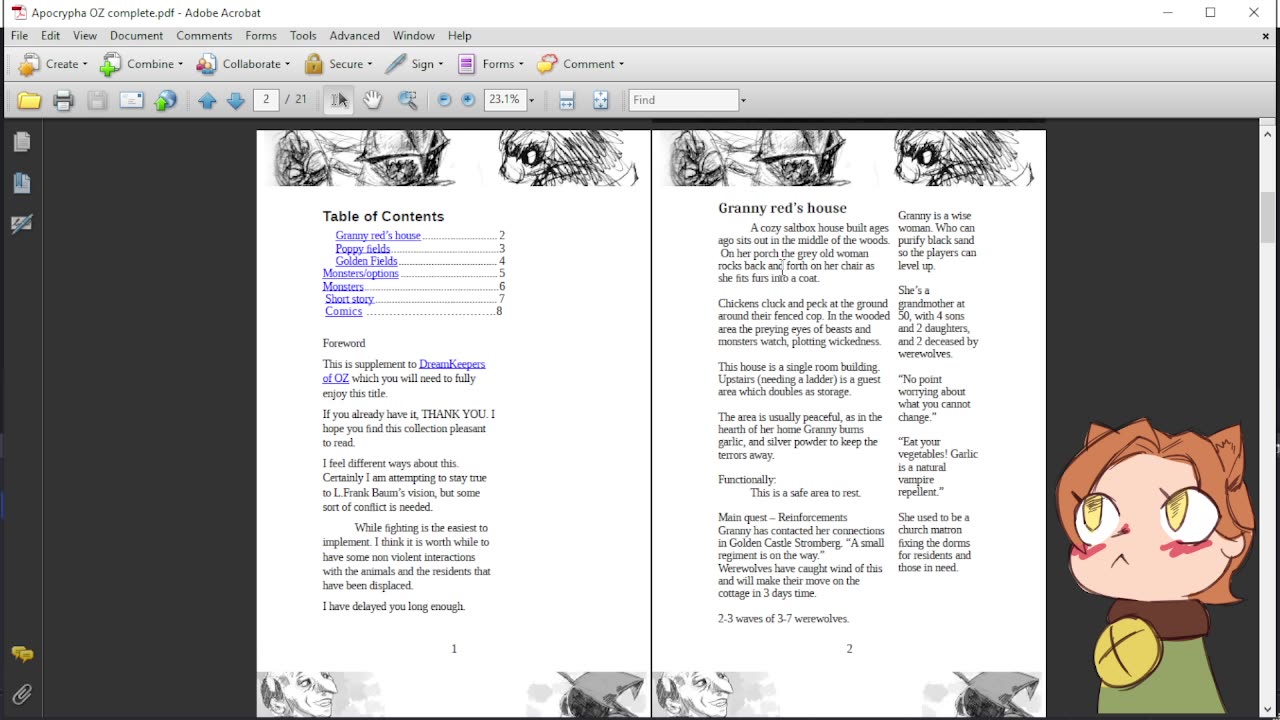Open the Help menu
1280x720 pixels.
coord(460,36)
